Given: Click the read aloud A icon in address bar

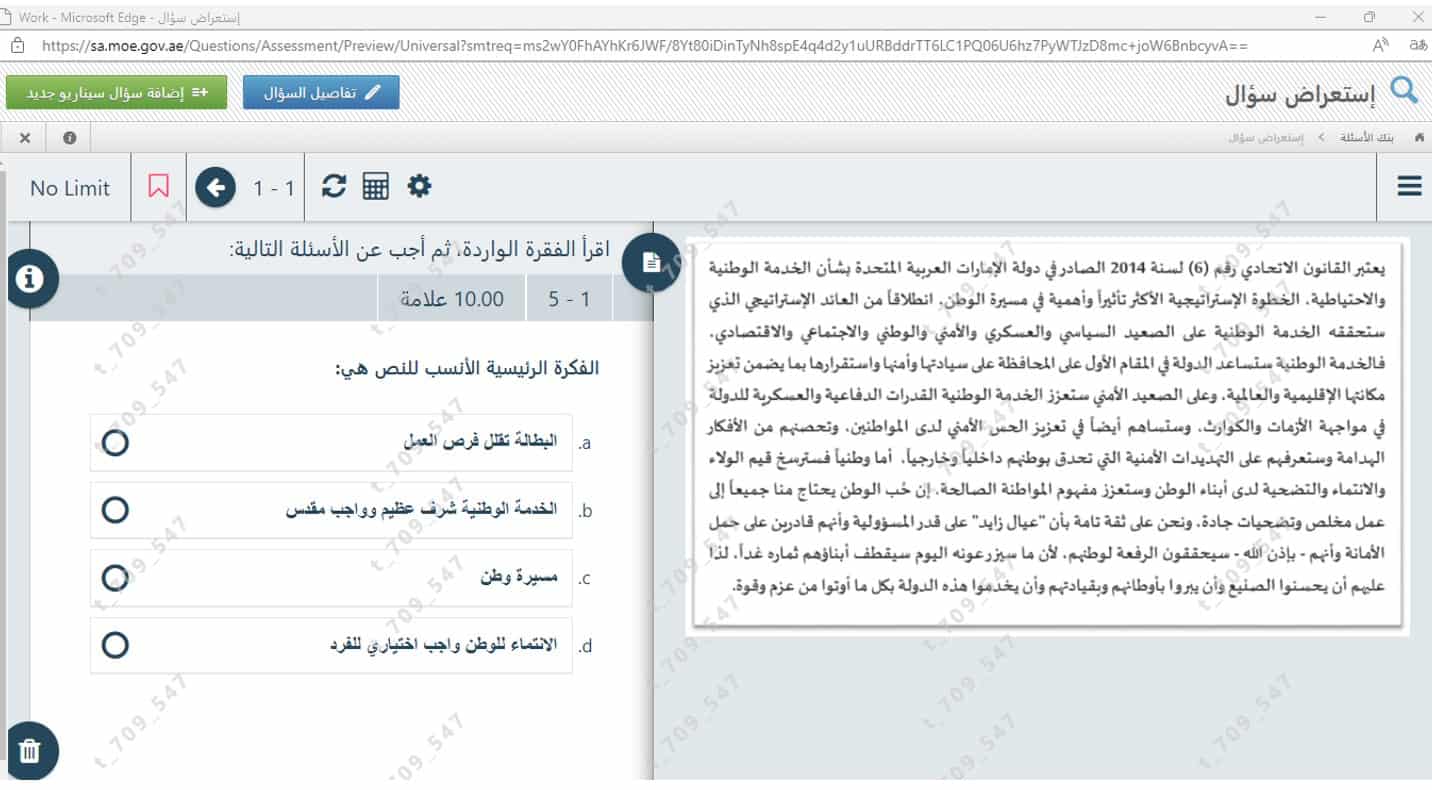Looking at the screenshot, I should [x=1381, y=45].
